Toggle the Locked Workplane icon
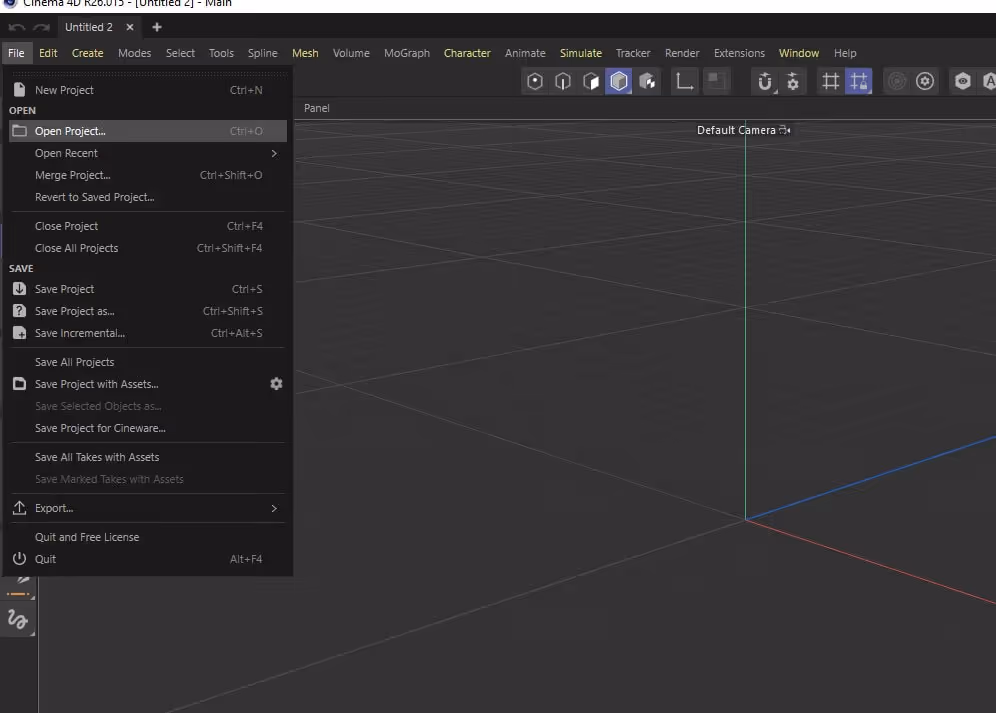The width and height of the screenshot is (996, 713). [858, 82]
